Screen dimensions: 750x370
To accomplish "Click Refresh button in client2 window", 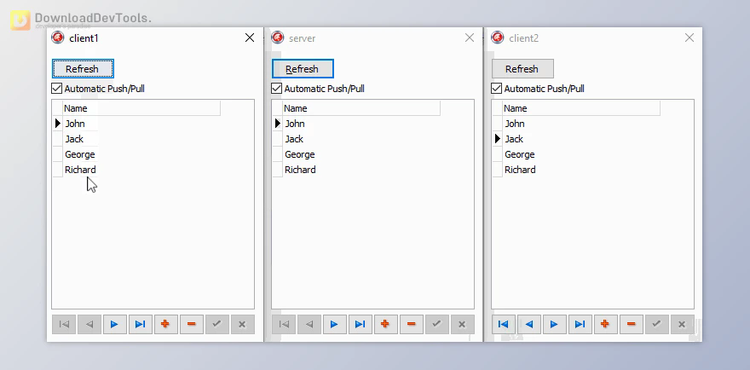I will (523, 69).
